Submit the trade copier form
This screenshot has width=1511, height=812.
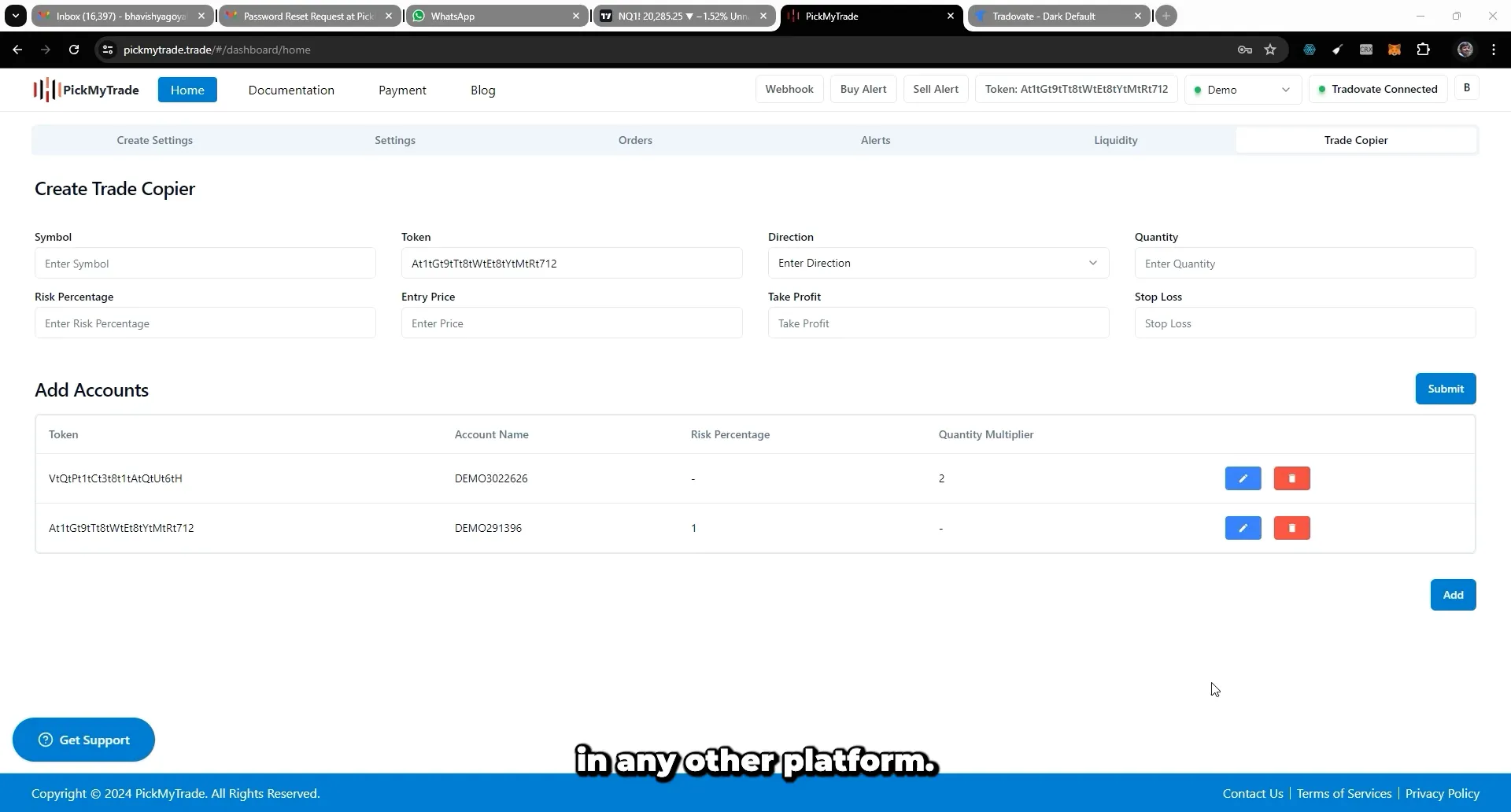[x=1446, y=389]
